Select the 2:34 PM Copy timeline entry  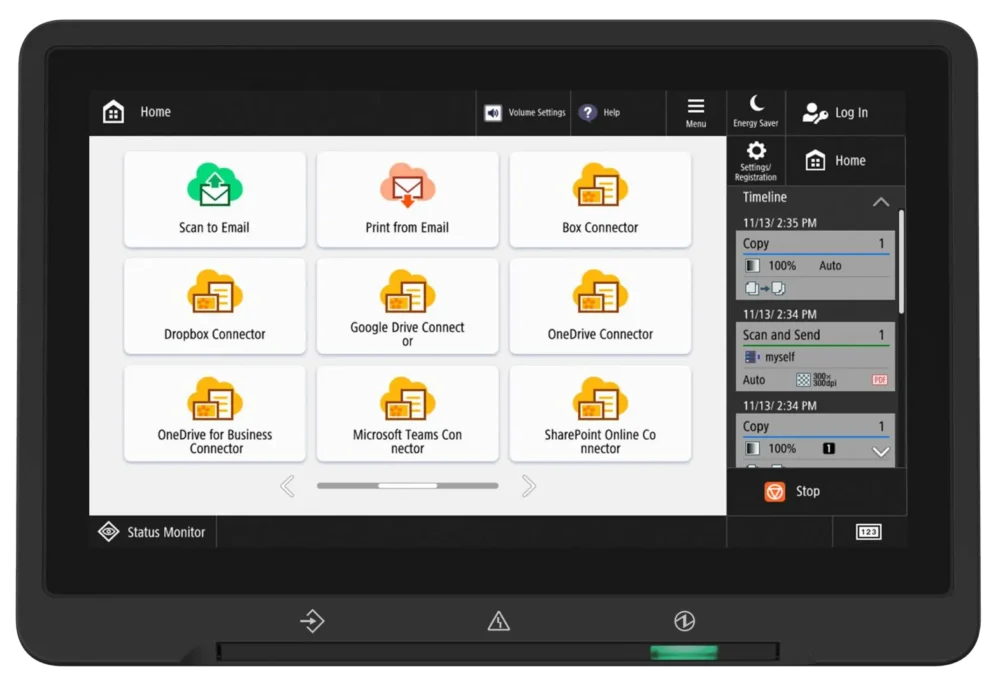[x=815, y=440]
